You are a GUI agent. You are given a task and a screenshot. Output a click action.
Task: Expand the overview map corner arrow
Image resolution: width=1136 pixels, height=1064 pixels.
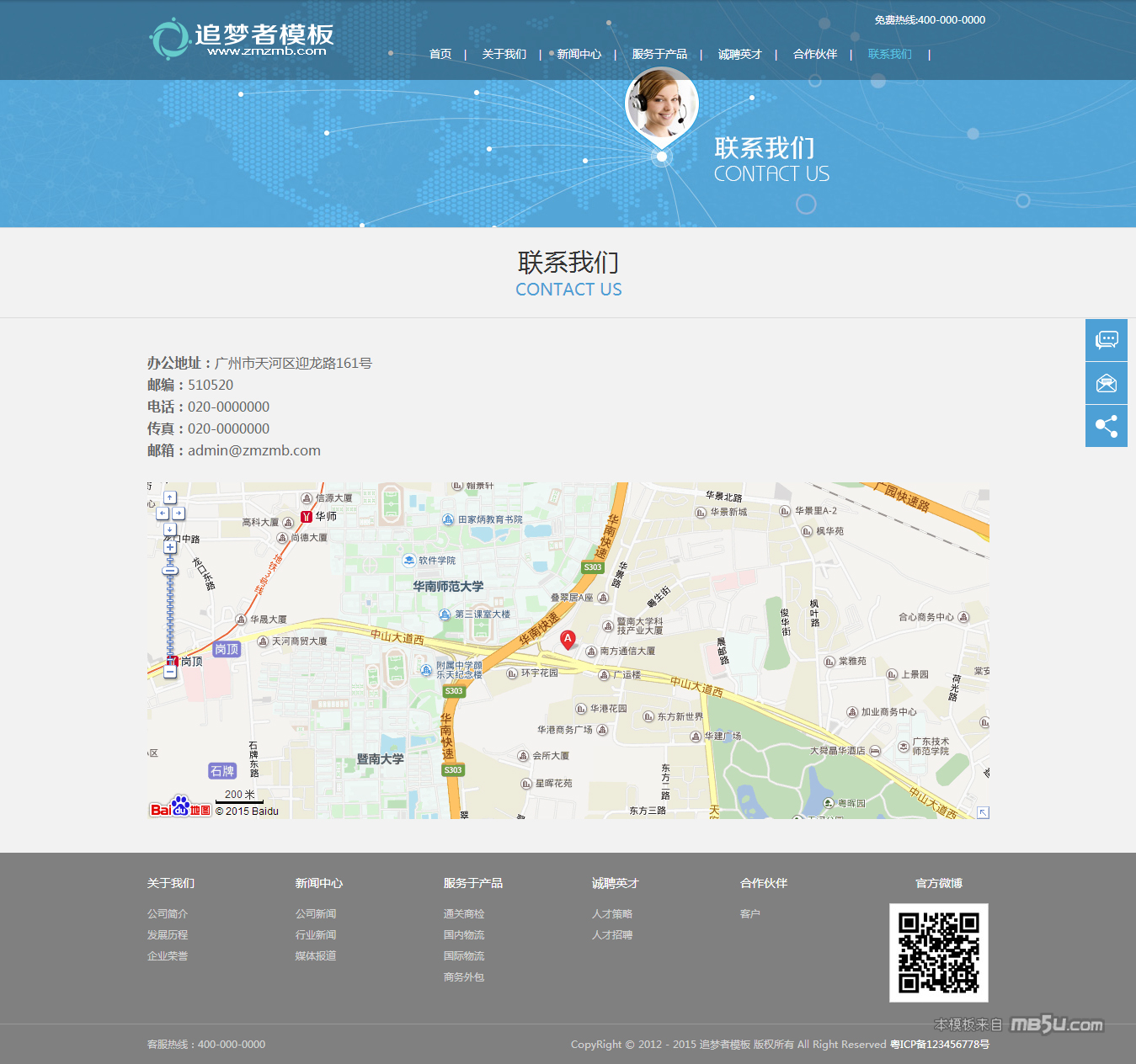[x=982, y=811]
